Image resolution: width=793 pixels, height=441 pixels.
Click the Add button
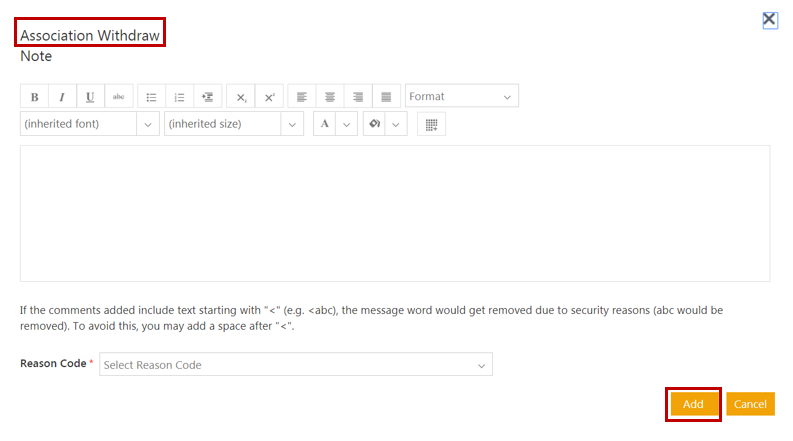(693, 404)
